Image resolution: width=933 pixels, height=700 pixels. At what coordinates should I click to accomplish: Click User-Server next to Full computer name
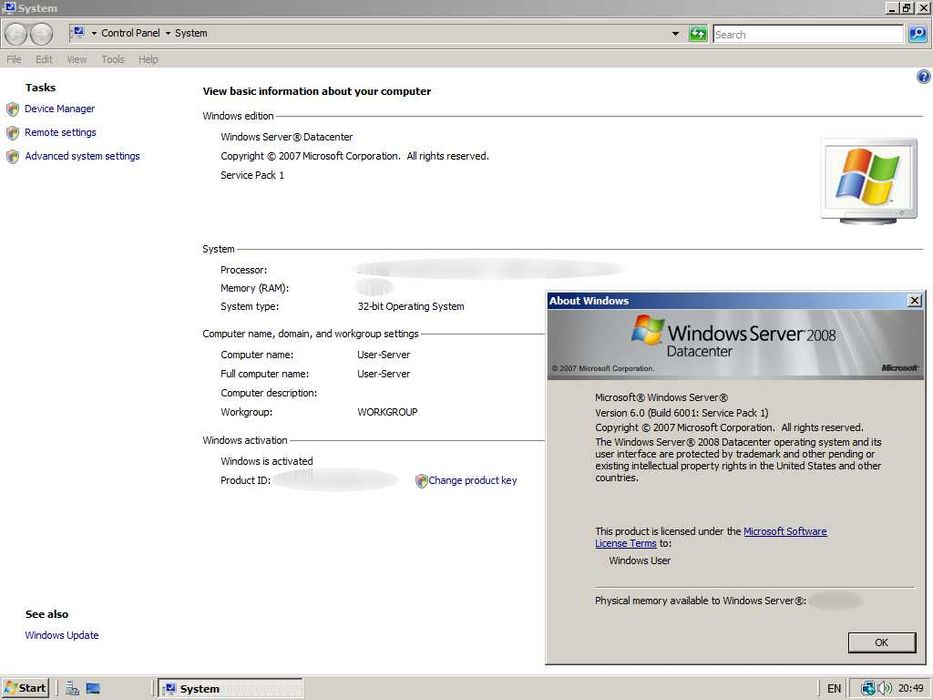click(384, 374)
